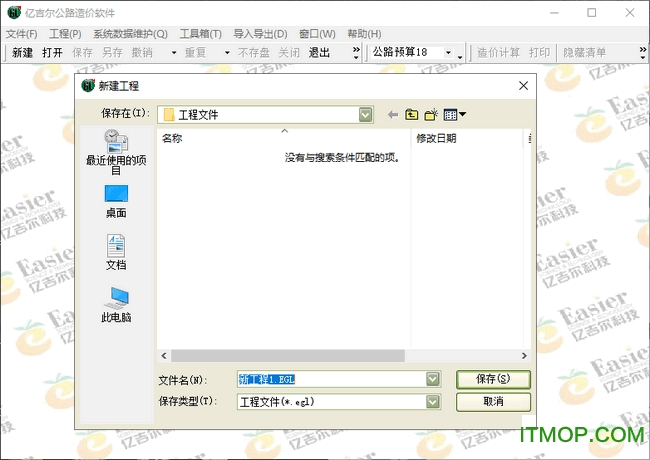Click 保存(S) button
This screenshot has height=460, width=650.
(x=493, y=379)
